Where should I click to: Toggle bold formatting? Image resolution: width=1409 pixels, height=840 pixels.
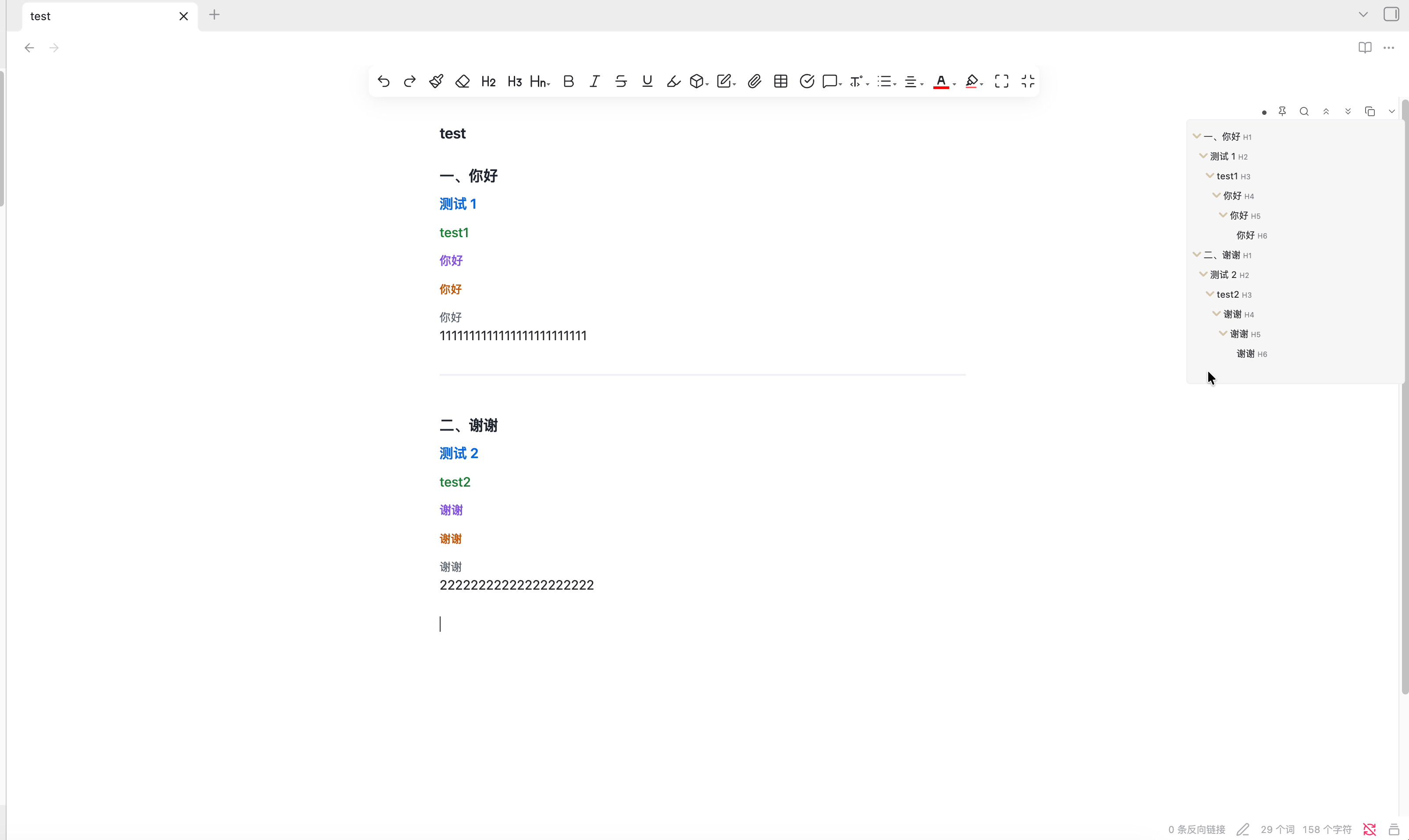569,82
